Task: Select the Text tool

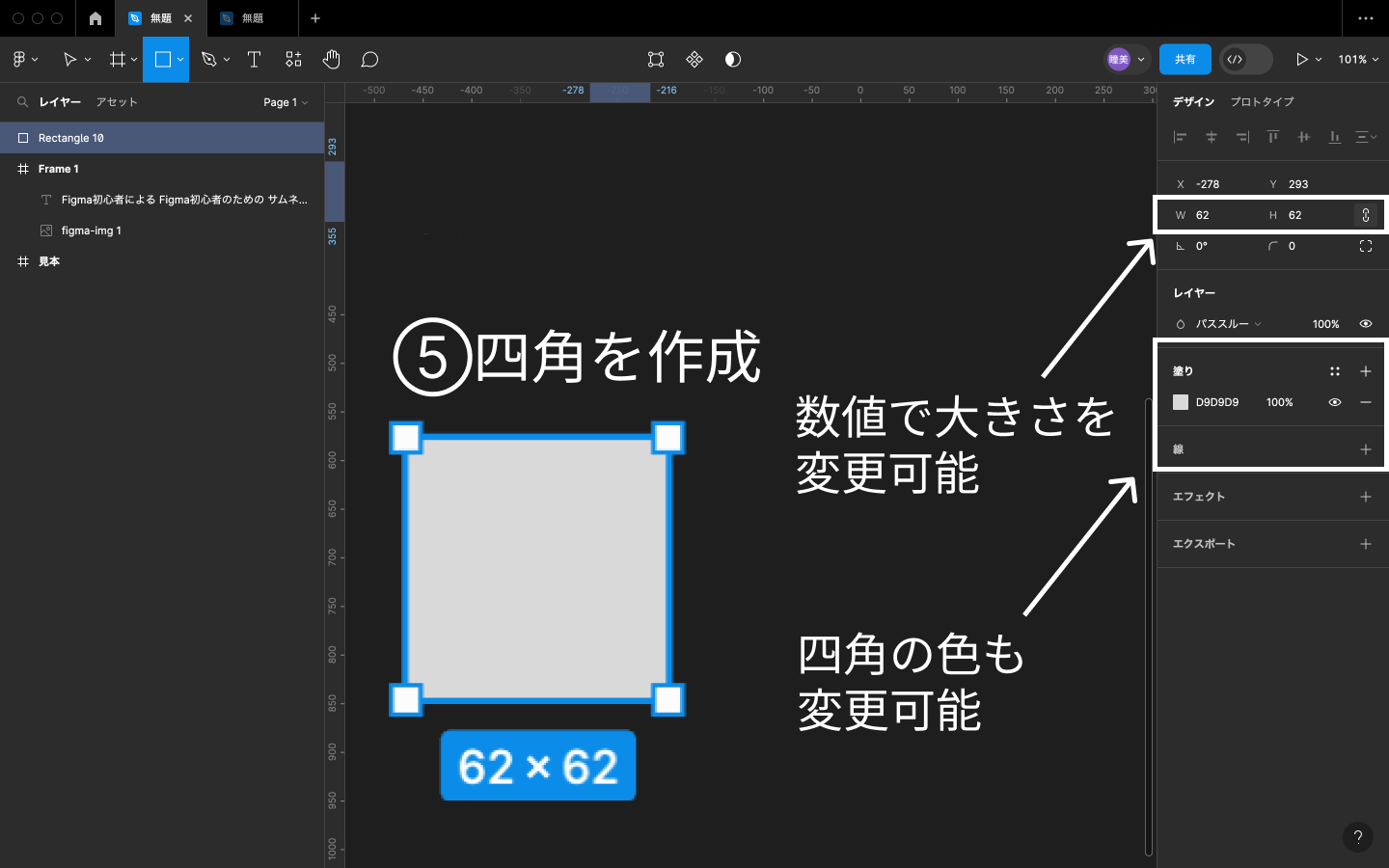Action: tap(255, 60)
